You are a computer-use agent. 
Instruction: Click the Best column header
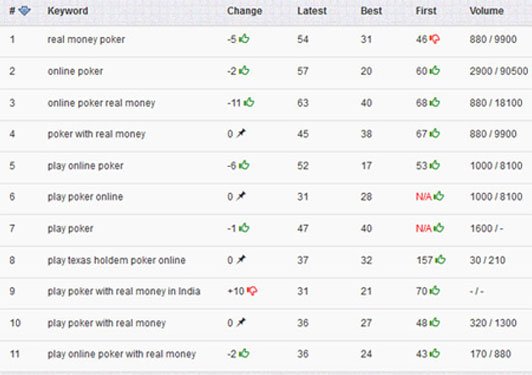coord(371,11)
